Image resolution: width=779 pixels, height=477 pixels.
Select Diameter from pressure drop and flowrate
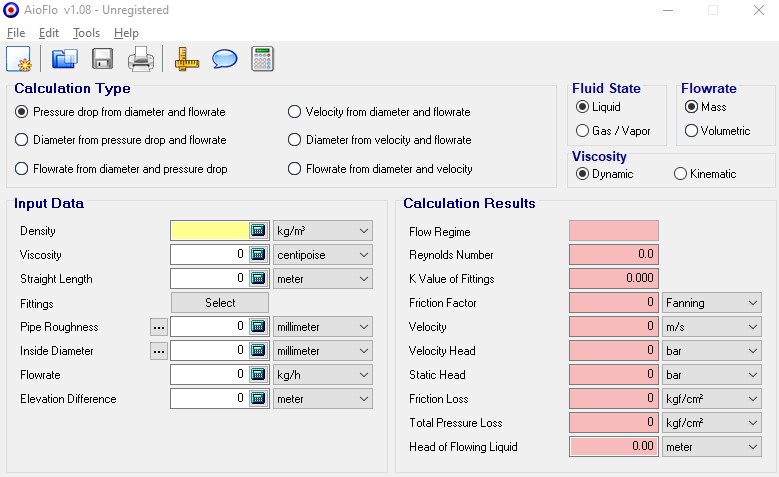click(x=22, y=140)
